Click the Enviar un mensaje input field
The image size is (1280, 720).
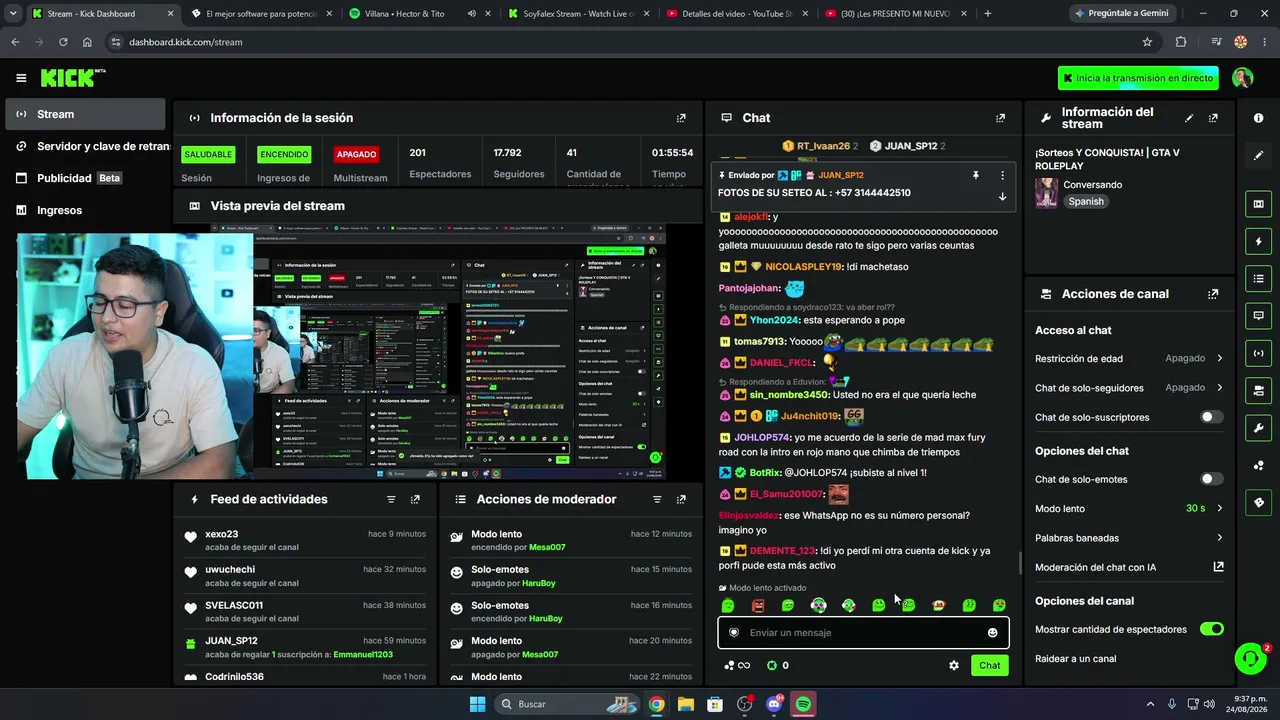coord(863,633)
